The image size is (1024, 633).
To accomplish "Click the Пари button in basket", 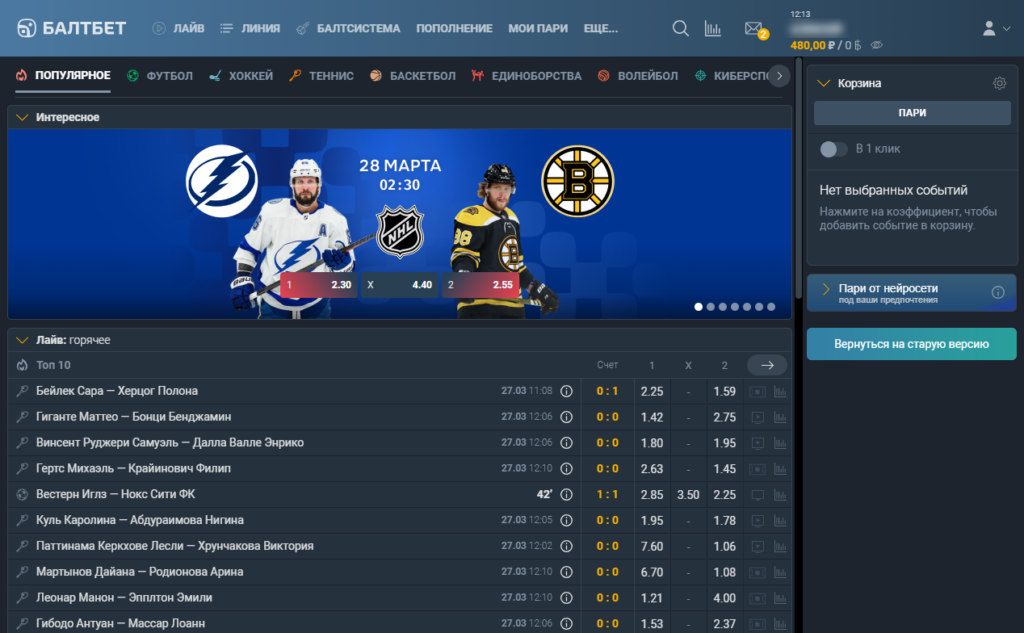I will 912,113.
